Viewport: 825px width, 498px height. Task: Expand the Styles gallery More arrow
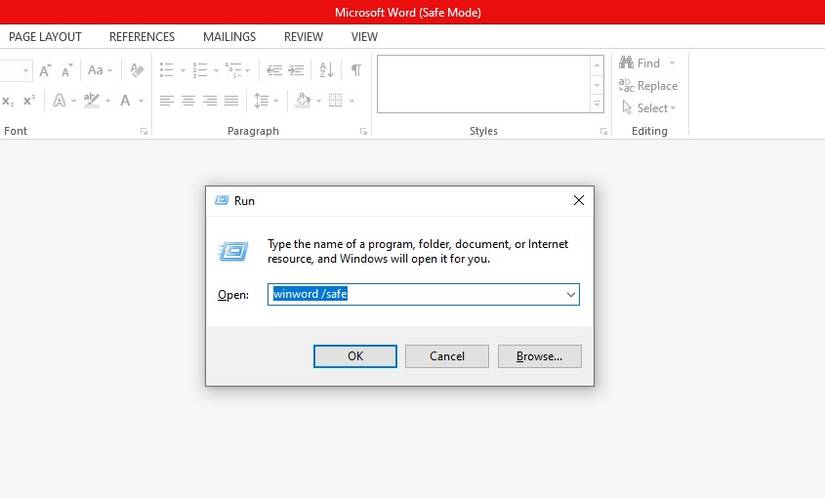coord(597,104)
